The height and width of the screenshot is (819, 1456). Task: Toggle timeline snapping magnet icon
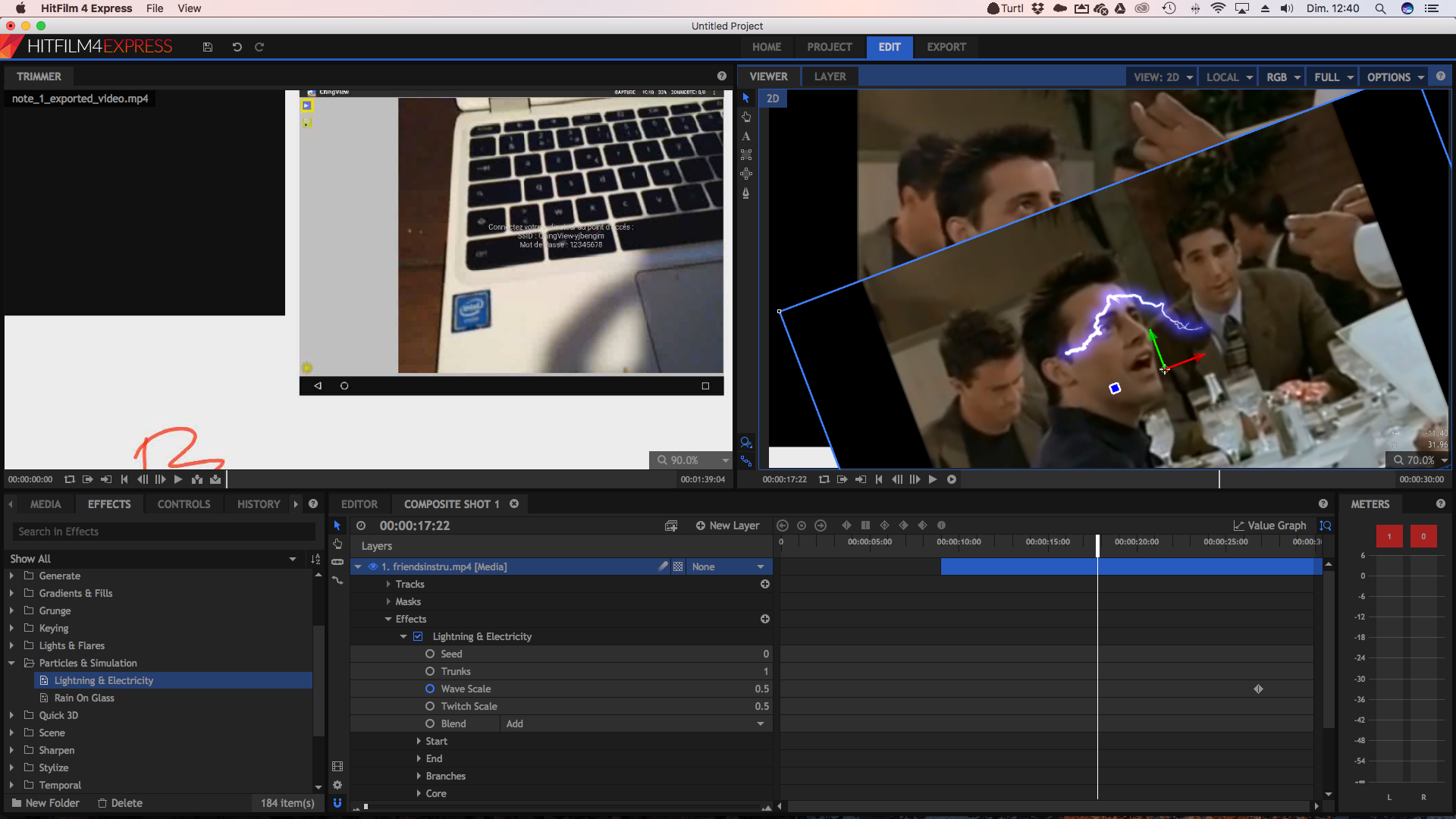(337, 803)
